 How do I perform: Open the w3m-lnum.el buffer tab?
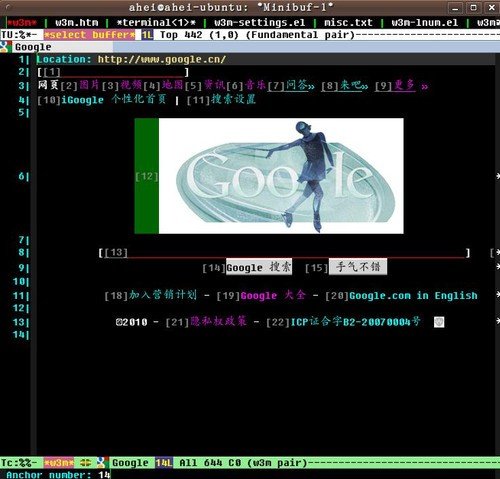click(x=425, y=23)
